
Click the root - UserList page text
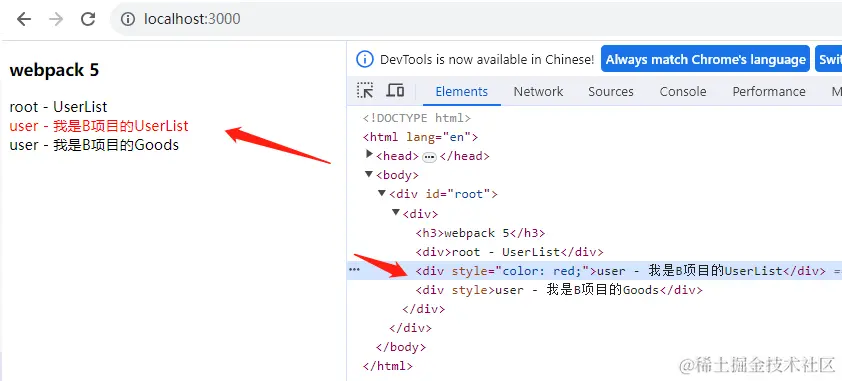(59, 107)
